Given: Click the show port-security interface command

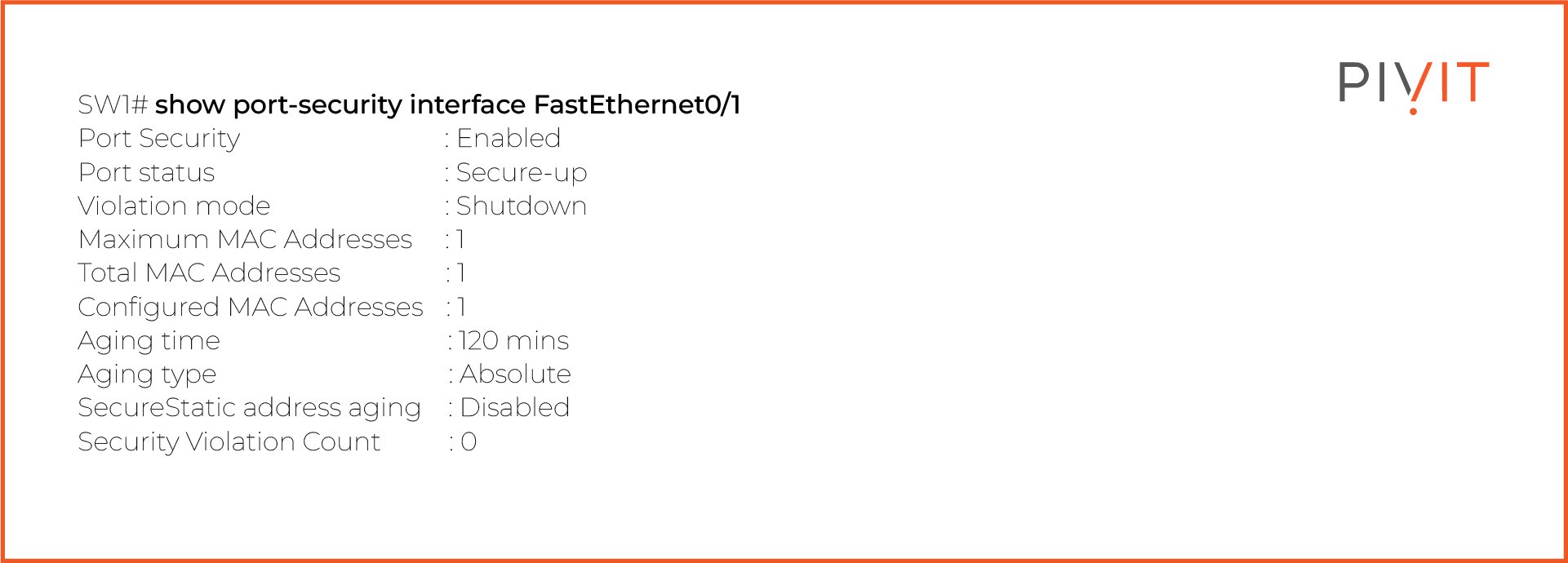Looking at the screenshot, I should 447,104.
